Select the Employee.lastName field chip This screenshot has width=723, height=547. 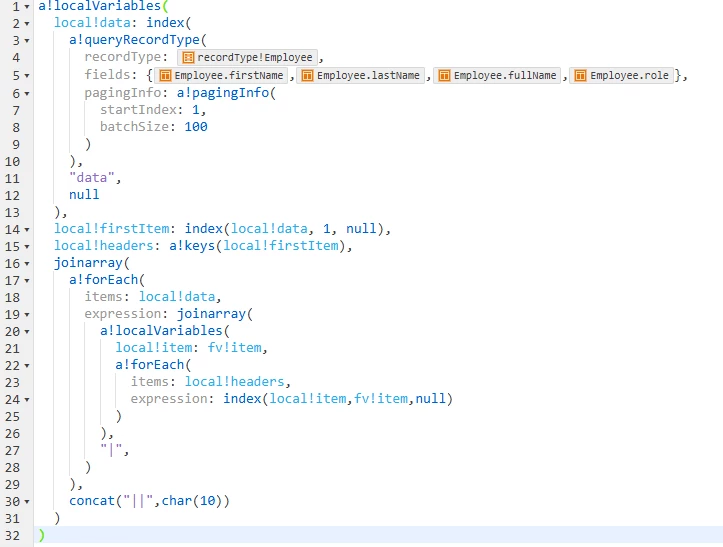click(x=361, y=75)
